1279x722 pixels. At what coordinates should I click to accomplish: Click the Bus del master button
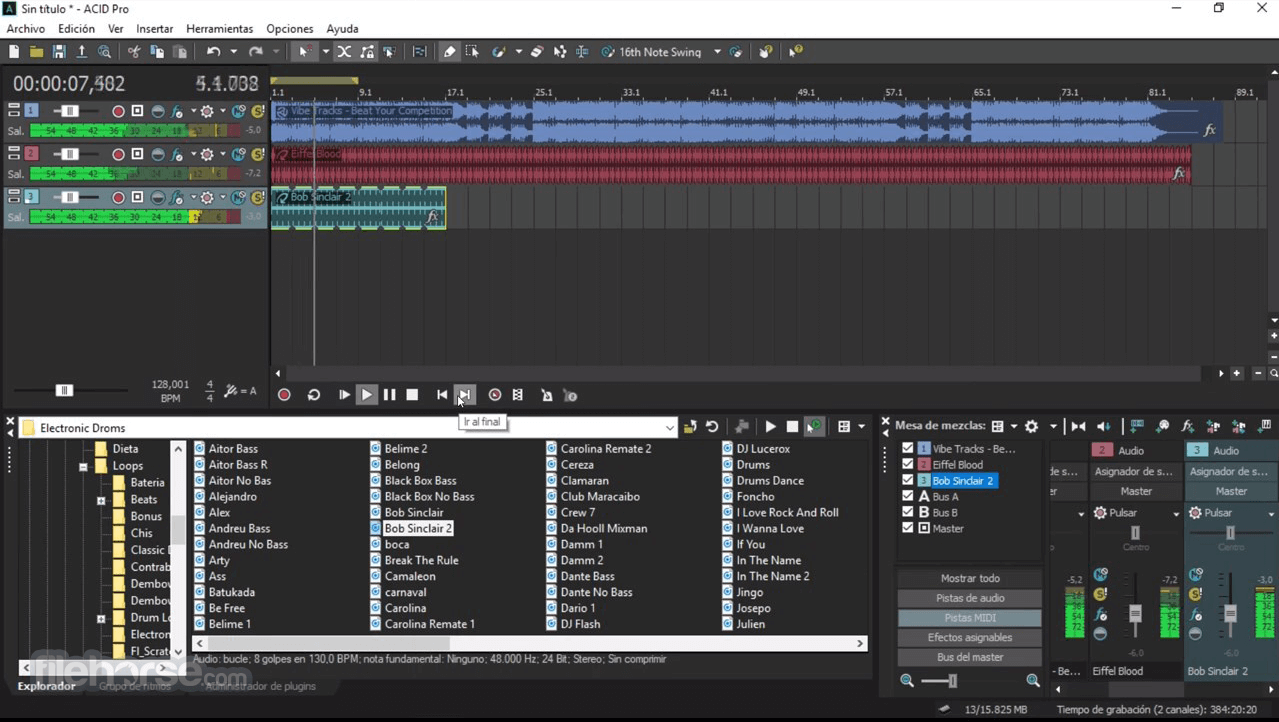tap(970, 657)
